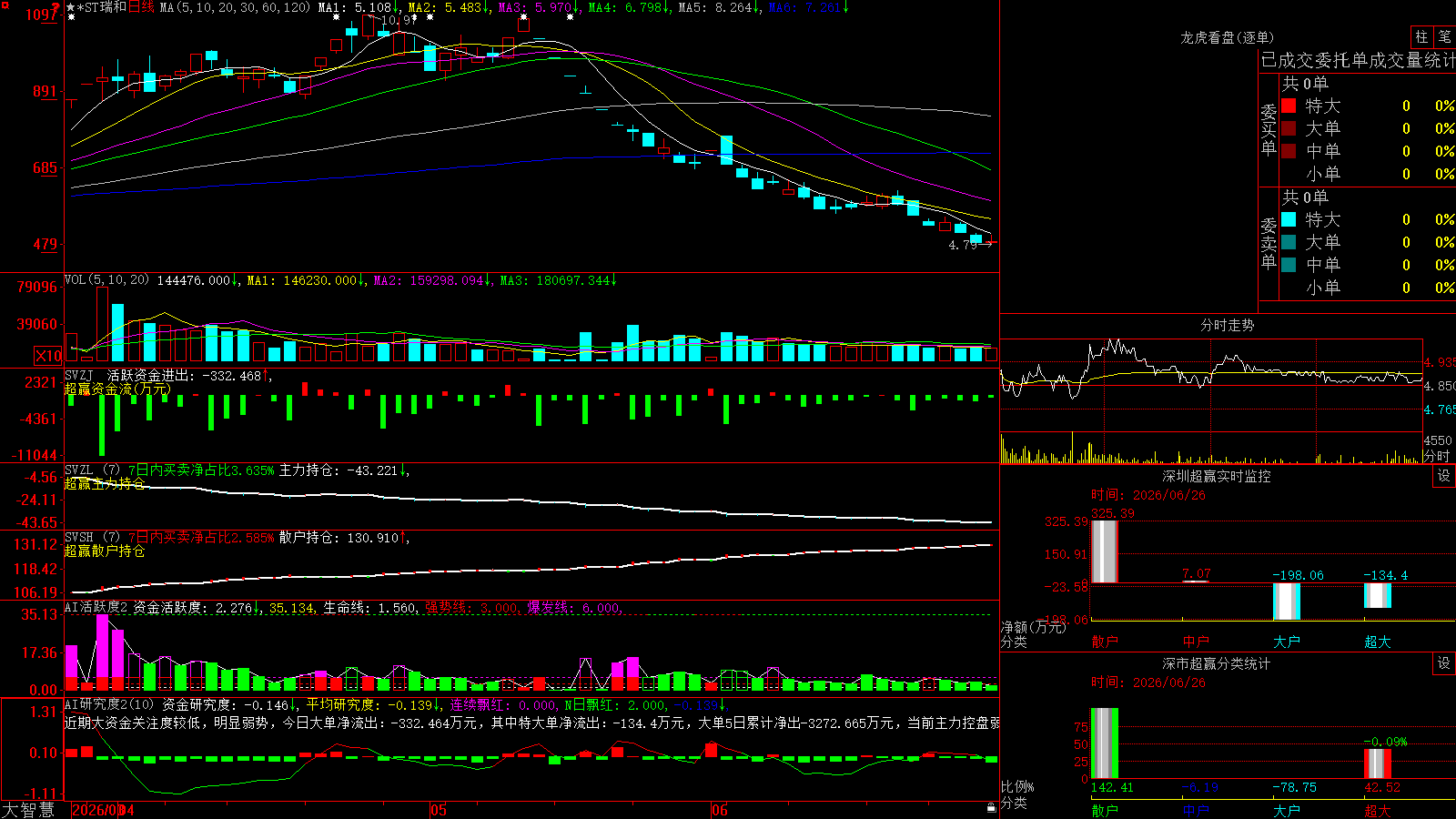Click the 散户 bar in the 分类统计 chart
Viewport: 1456px width, 819px height.
[1105, 743]
